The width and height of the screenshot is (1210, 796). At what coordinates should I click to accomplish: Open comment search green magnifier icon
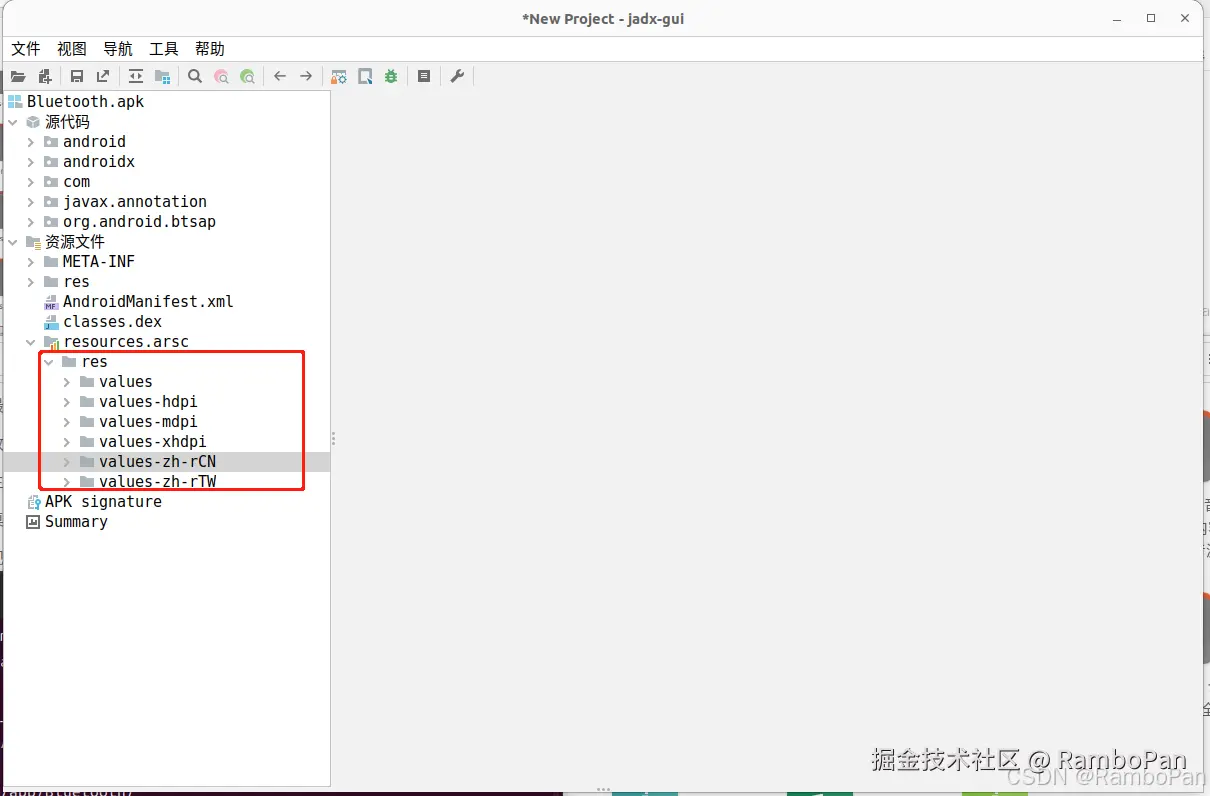[x=247, y=76]
